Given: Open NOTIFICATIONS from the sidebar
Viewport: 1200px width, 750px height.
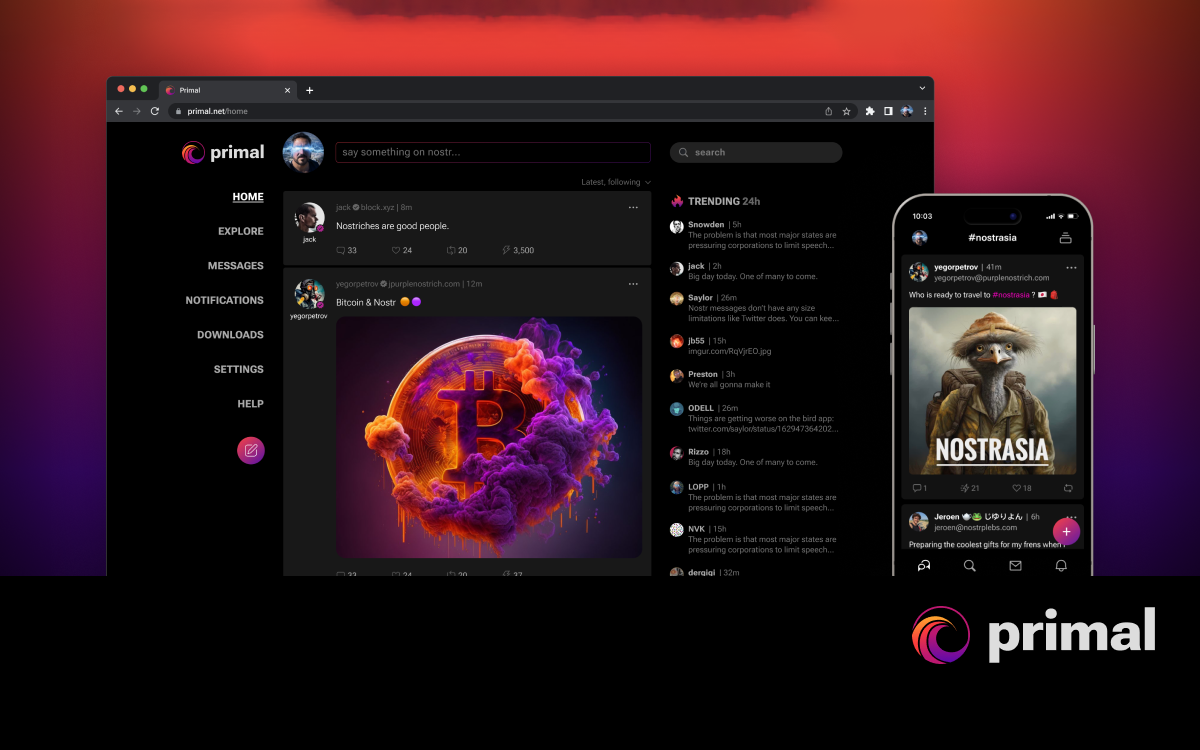Looking at the screenshot, I should pos(224,300).
